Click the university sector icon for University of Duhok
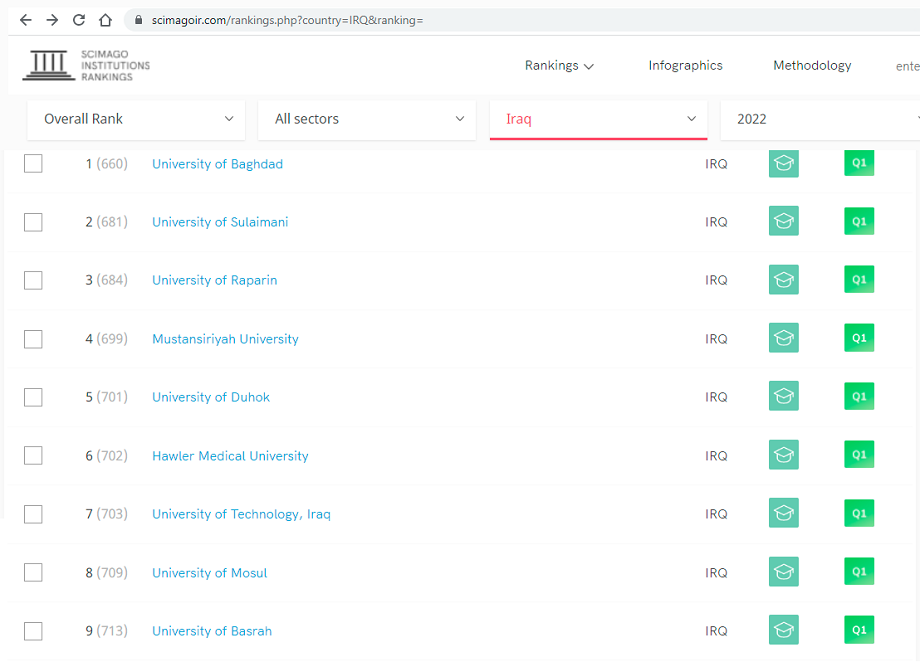Screen dimensions: 920x662 point(784,396)
